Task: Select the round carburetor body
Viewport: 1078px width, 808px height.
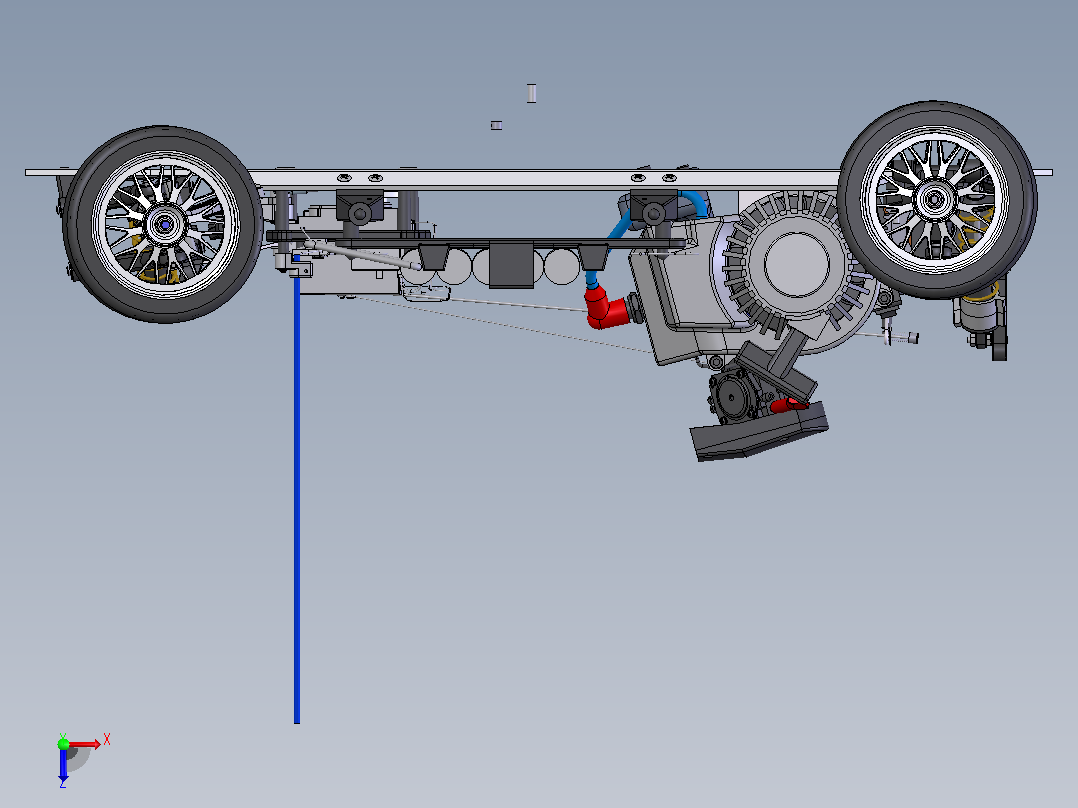Action: point(733,397)
